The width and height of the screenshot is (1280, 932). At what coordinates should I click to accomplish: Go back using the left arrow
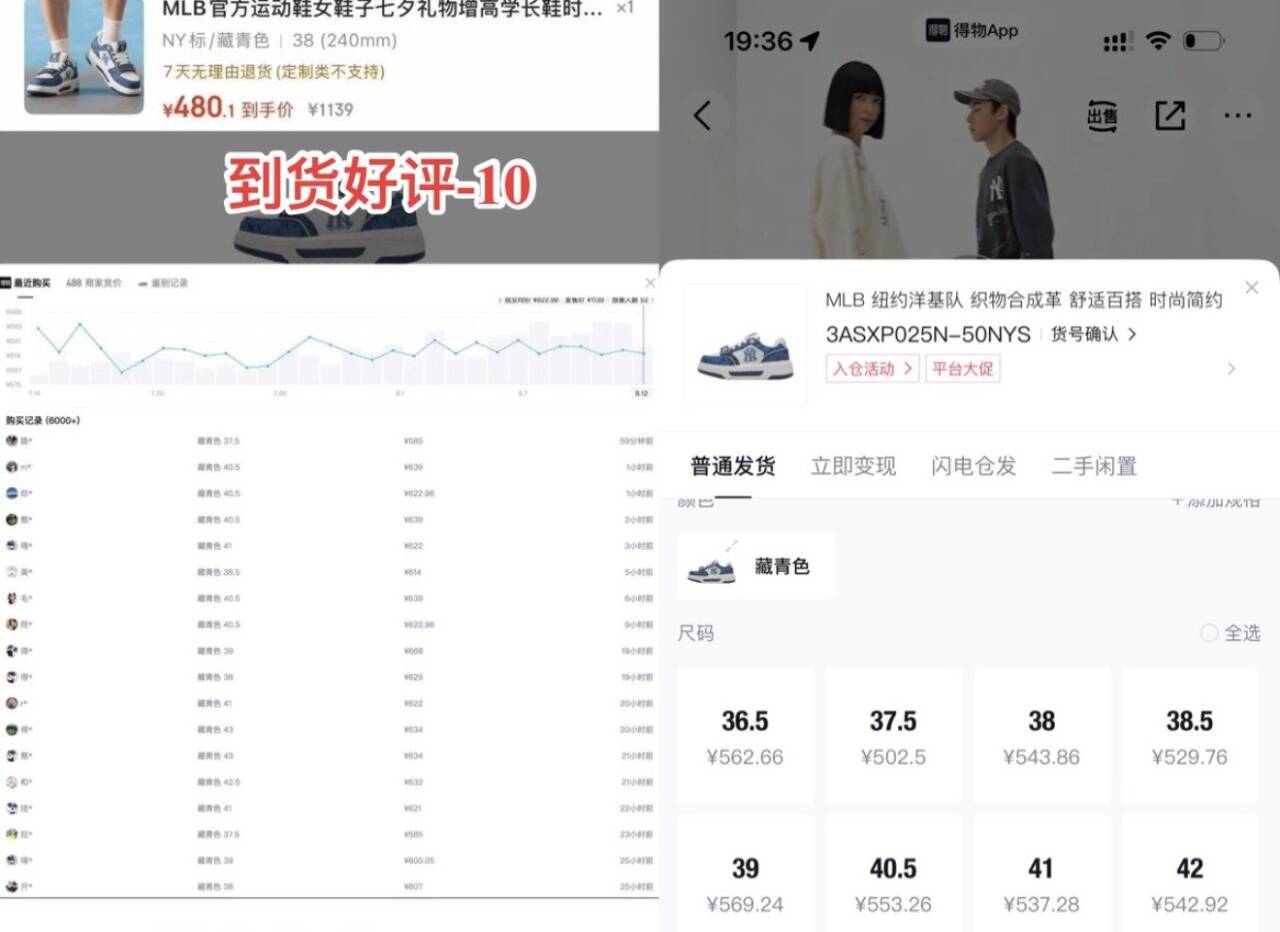[x=702, y=115]
